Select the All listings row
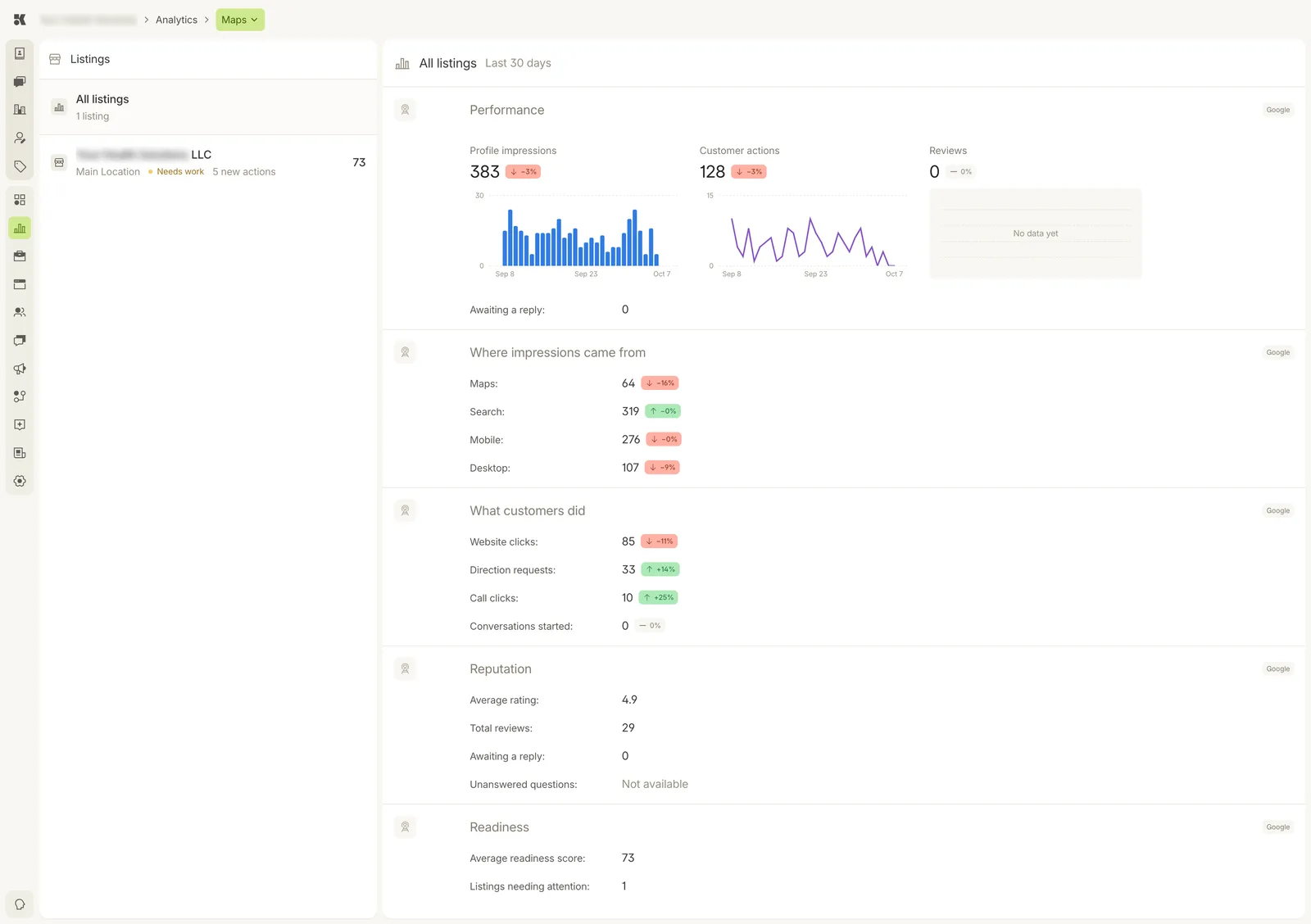This screenshot has height=924, width=1311. coord(208,107)
